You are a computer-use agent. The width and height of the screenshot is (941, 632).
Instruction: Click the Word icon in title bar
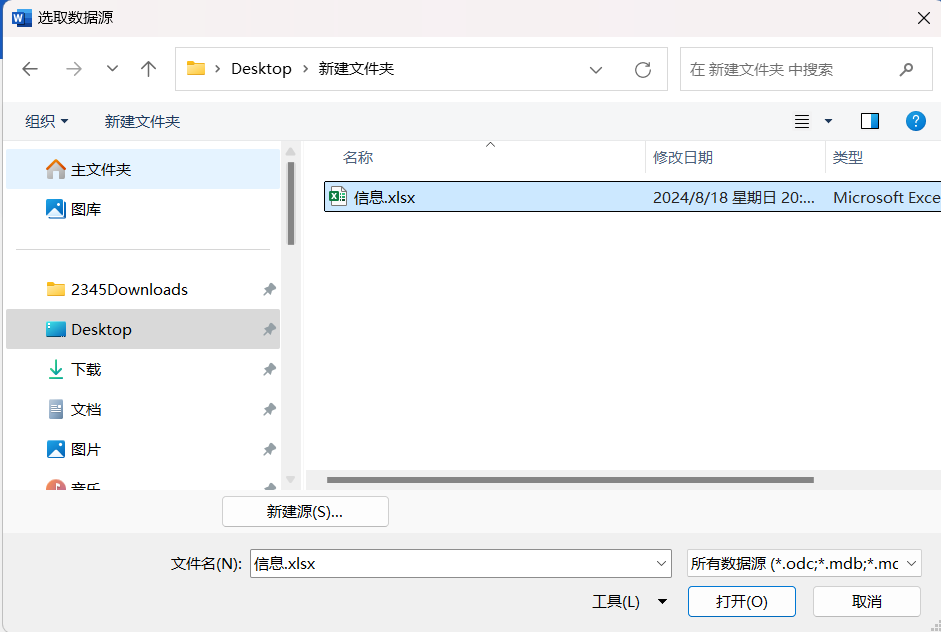(21, 18)
